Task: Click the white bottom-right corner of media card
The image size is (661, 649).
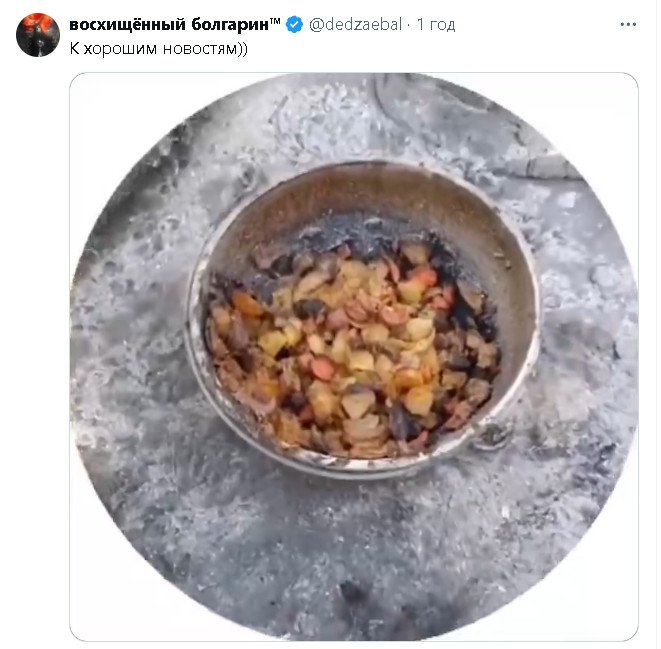Action: (x=626, y=628)
